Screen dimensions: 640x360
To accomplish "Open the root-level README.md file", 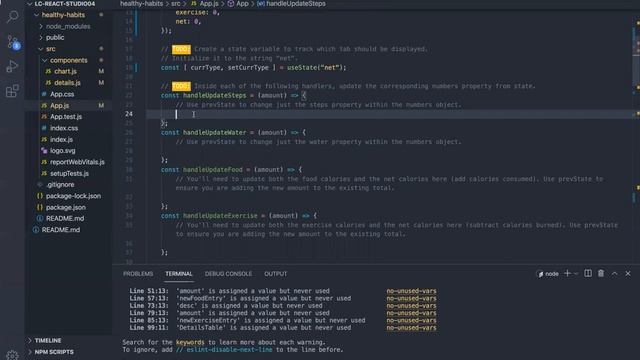I will click(60, 230).
